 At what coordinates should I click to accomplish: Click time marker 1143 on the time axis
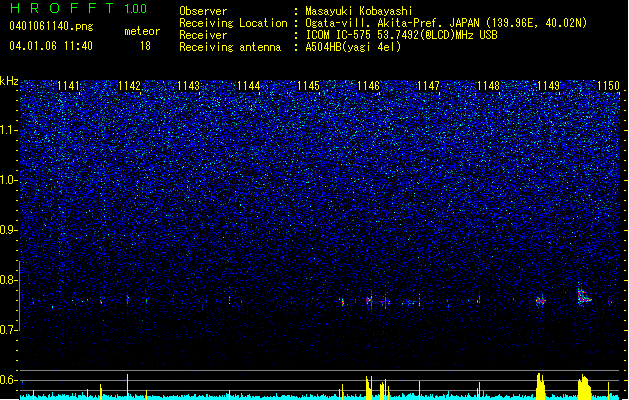(x=189, y=86)
